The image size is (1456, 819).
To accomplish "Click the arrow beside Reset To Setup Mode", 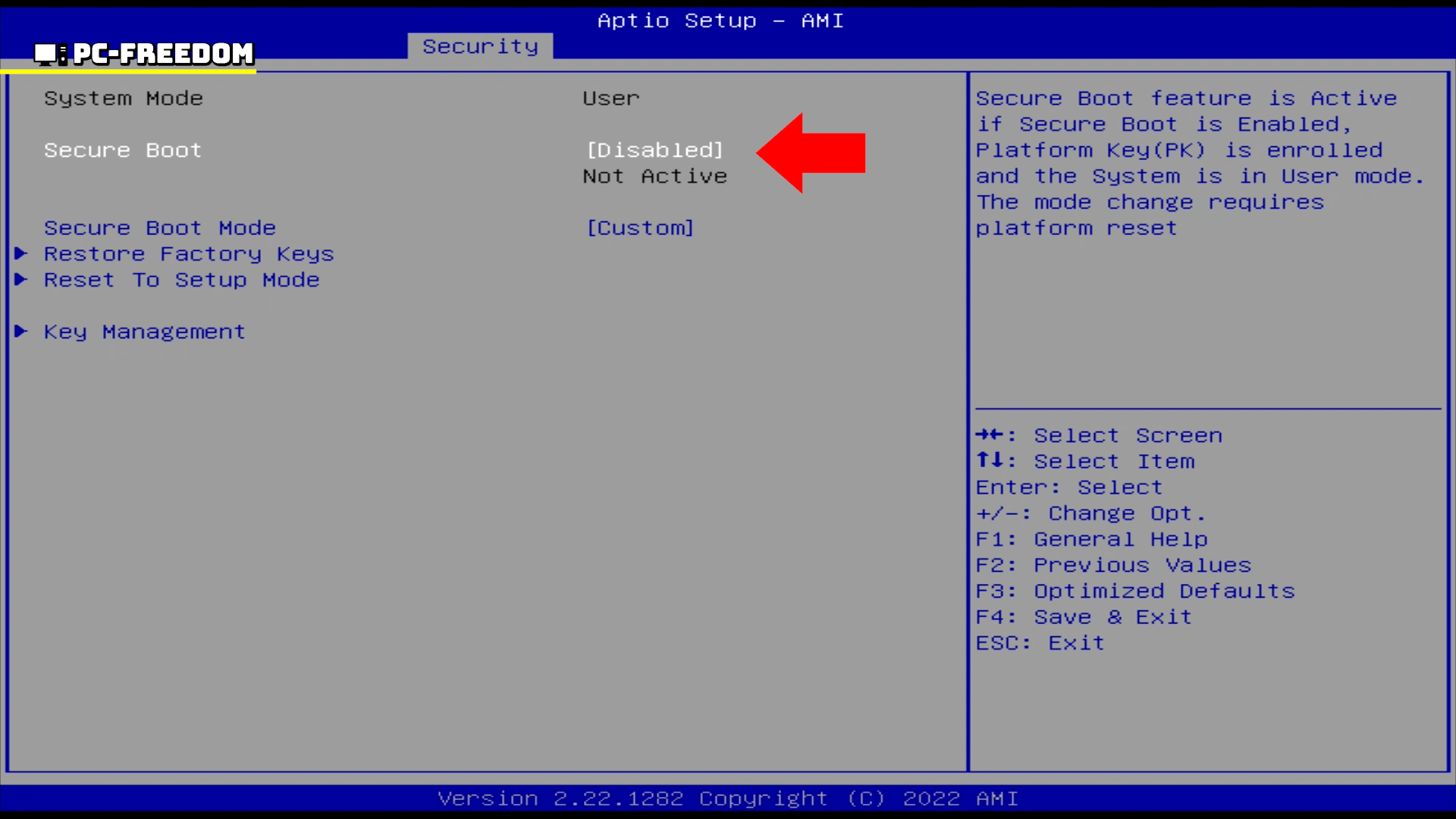I will point(21,280).
